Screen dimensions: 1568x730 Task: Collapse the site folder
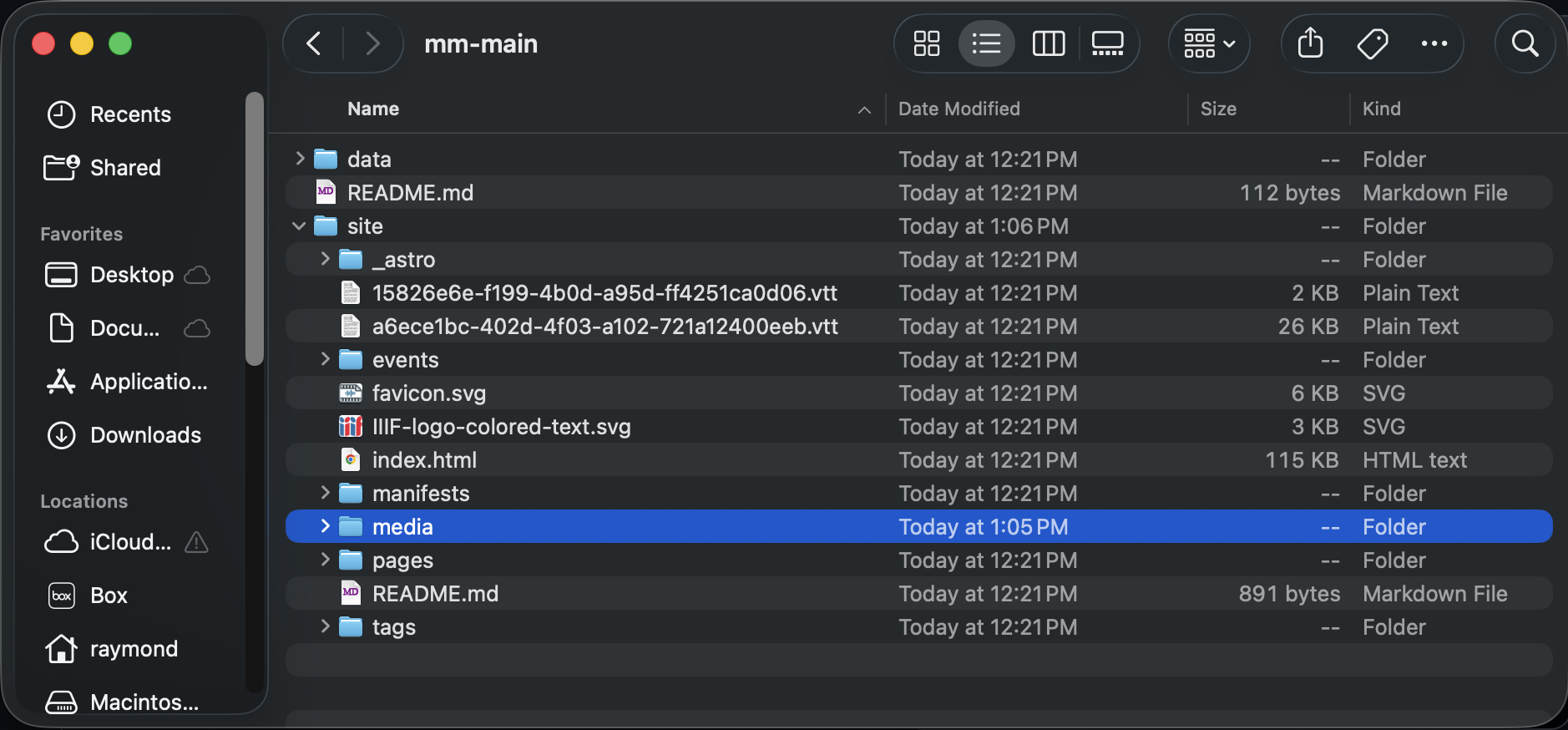point(299,226)
